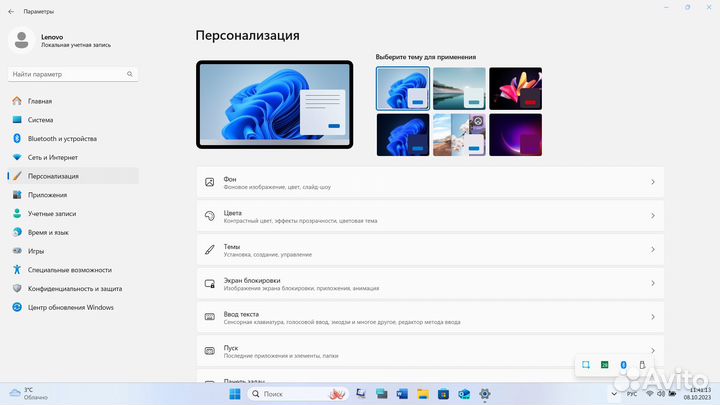Screen dimensions: 720x405
Task: Click the Bluetooth icon in the tray popup
Action: click(623, 365)
